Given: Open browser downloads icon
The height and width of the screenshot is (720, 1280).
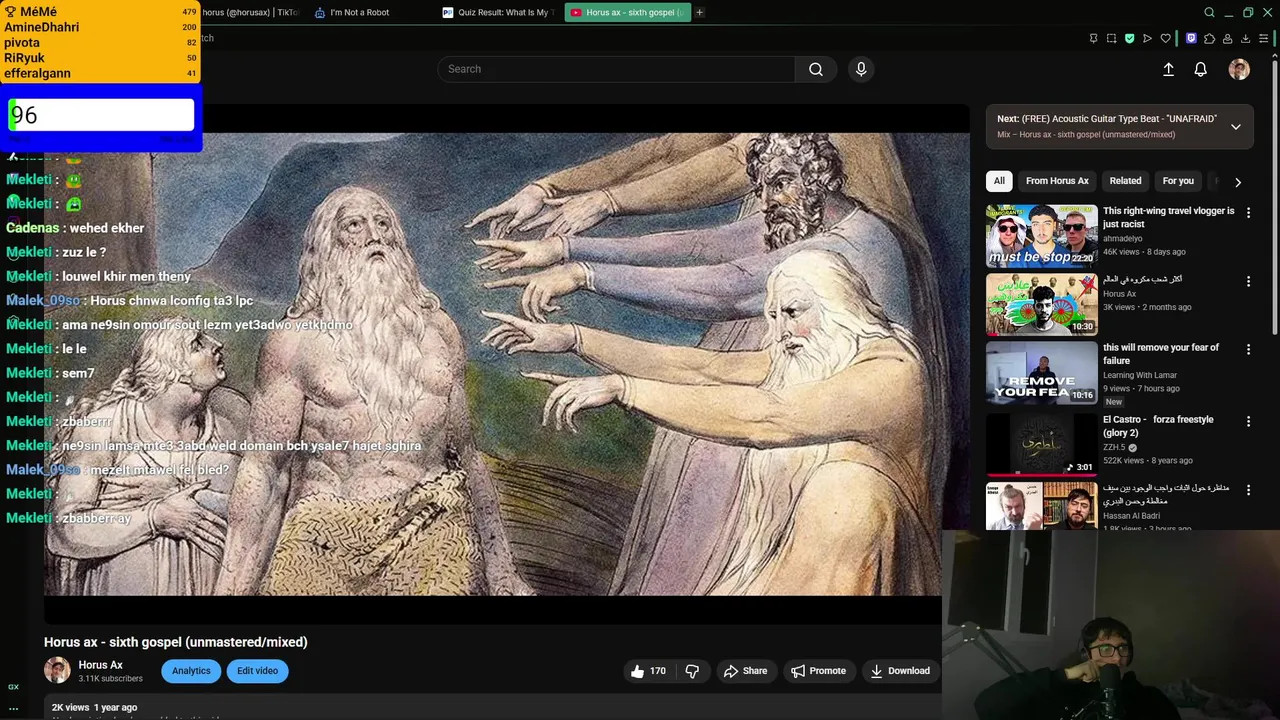Looking at the screenshot, I should (x=1245, y=38).
